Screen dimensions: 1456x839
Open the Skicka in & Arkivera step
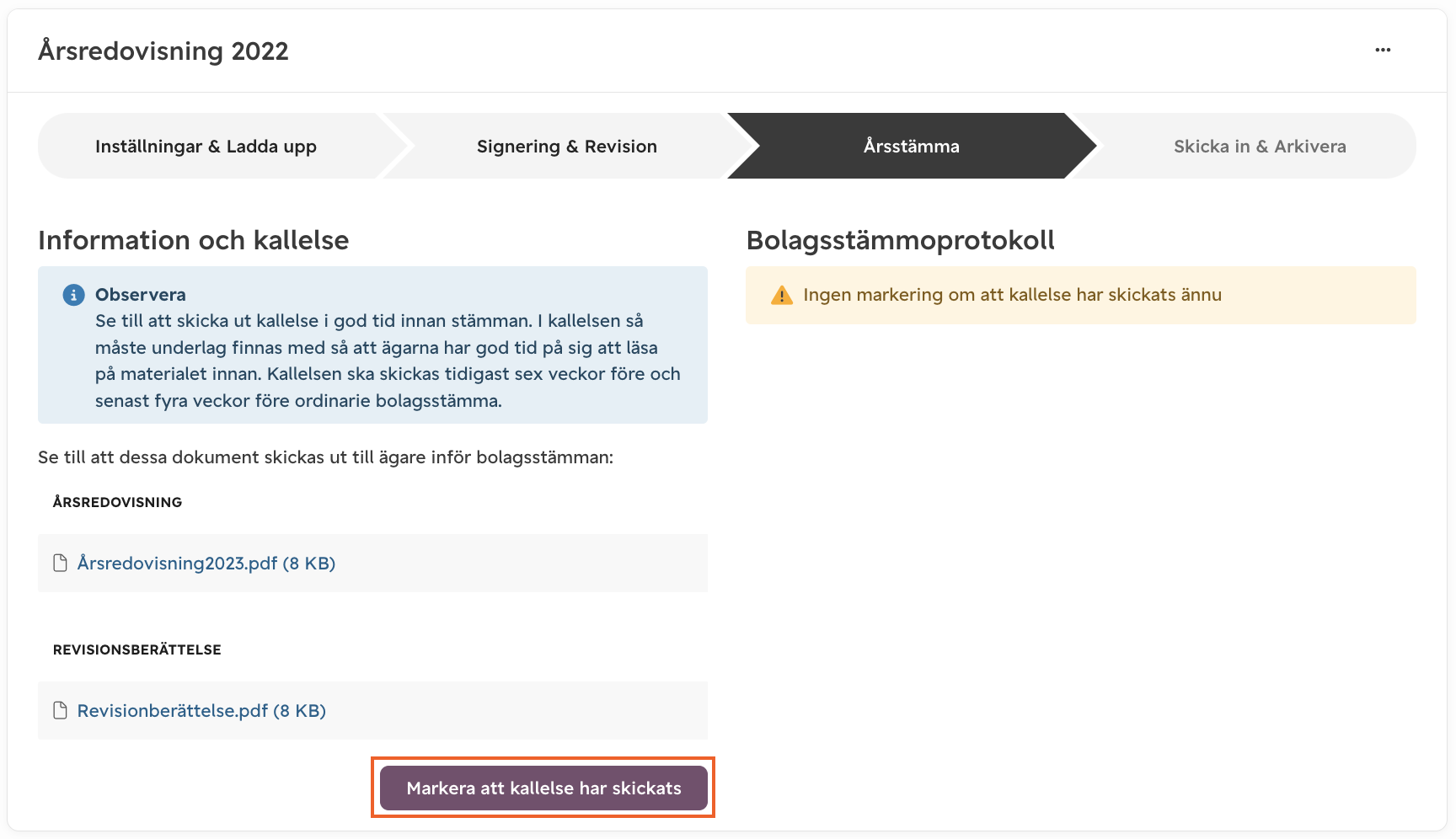[1260, 146]
